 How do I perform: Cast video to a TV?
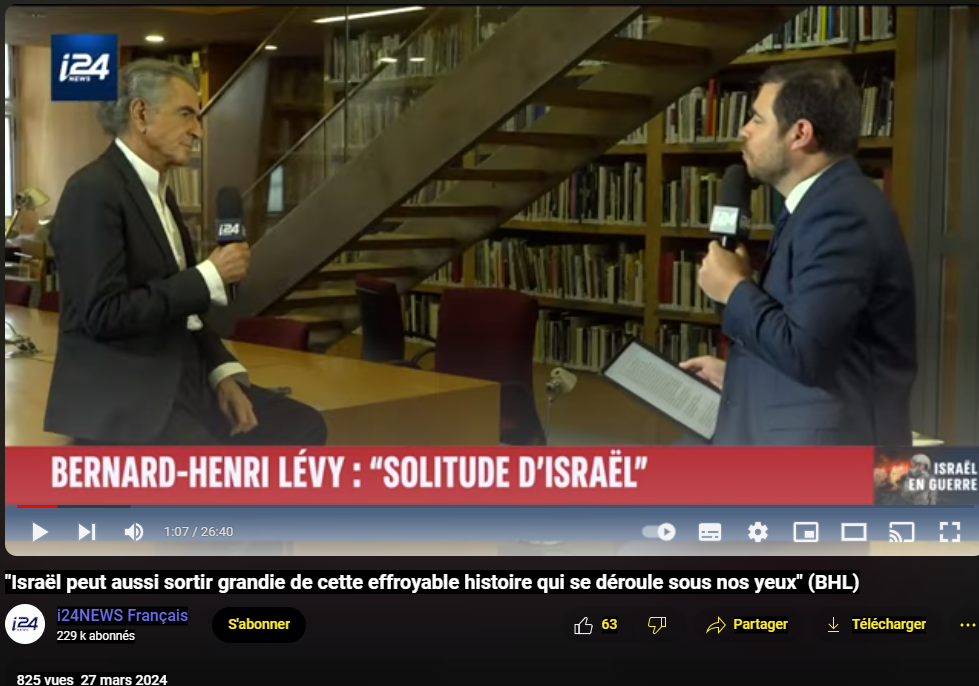pyautogui.click(x=902, y=532)
